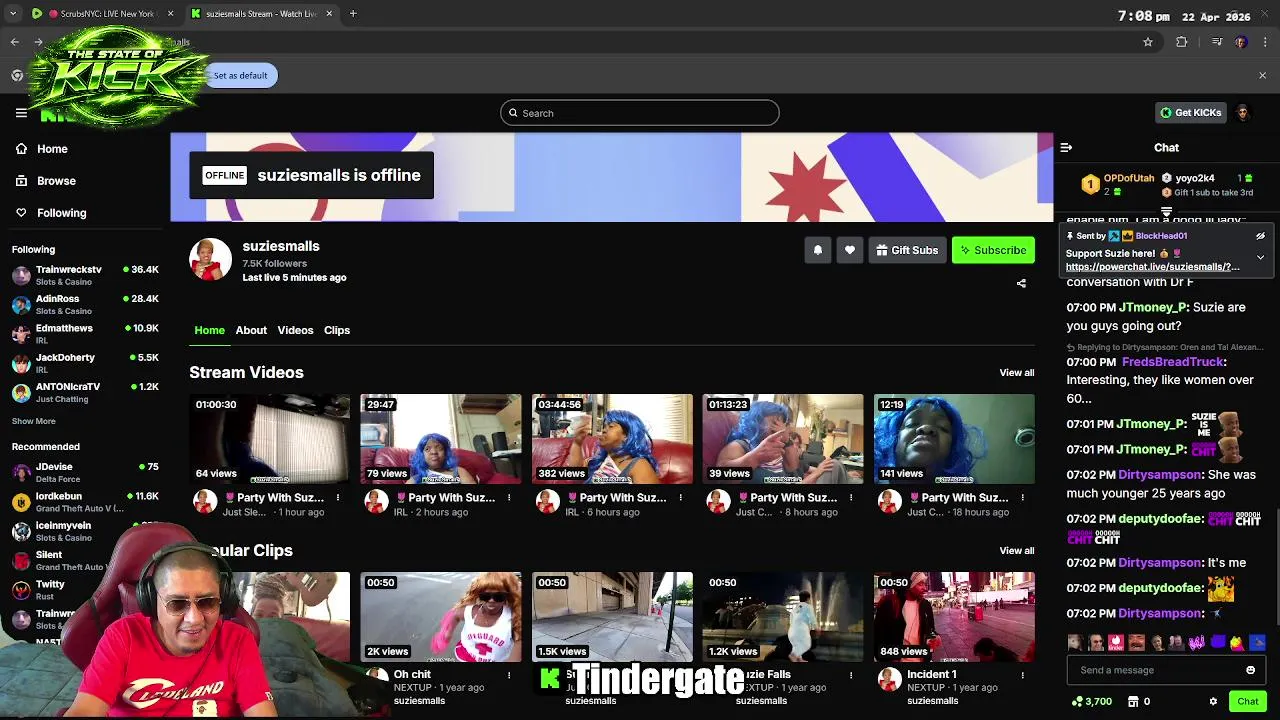Click the 3,700 channel points icon
The width and height of the screenshot is (1280, 720).
click(x=1076, y=701)
